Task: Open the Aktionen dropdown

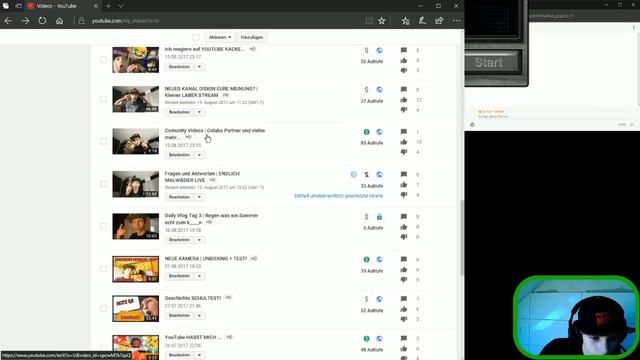Action: pyautogui.click(x=220, y=37)
